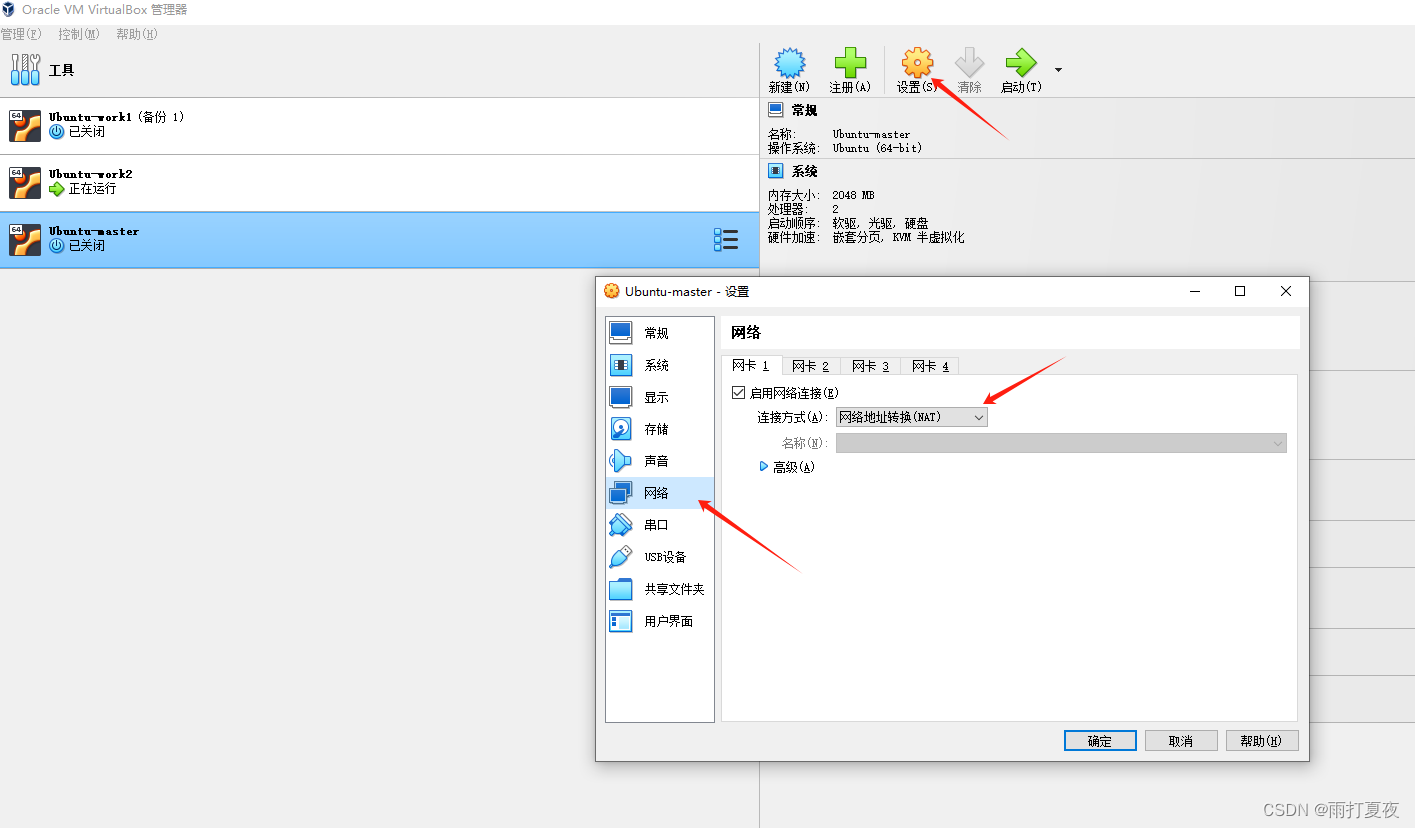1415x828 pixels.
Task: Click the 新建(N) new VM toolbar icon
Action: (x=789, y=64)
